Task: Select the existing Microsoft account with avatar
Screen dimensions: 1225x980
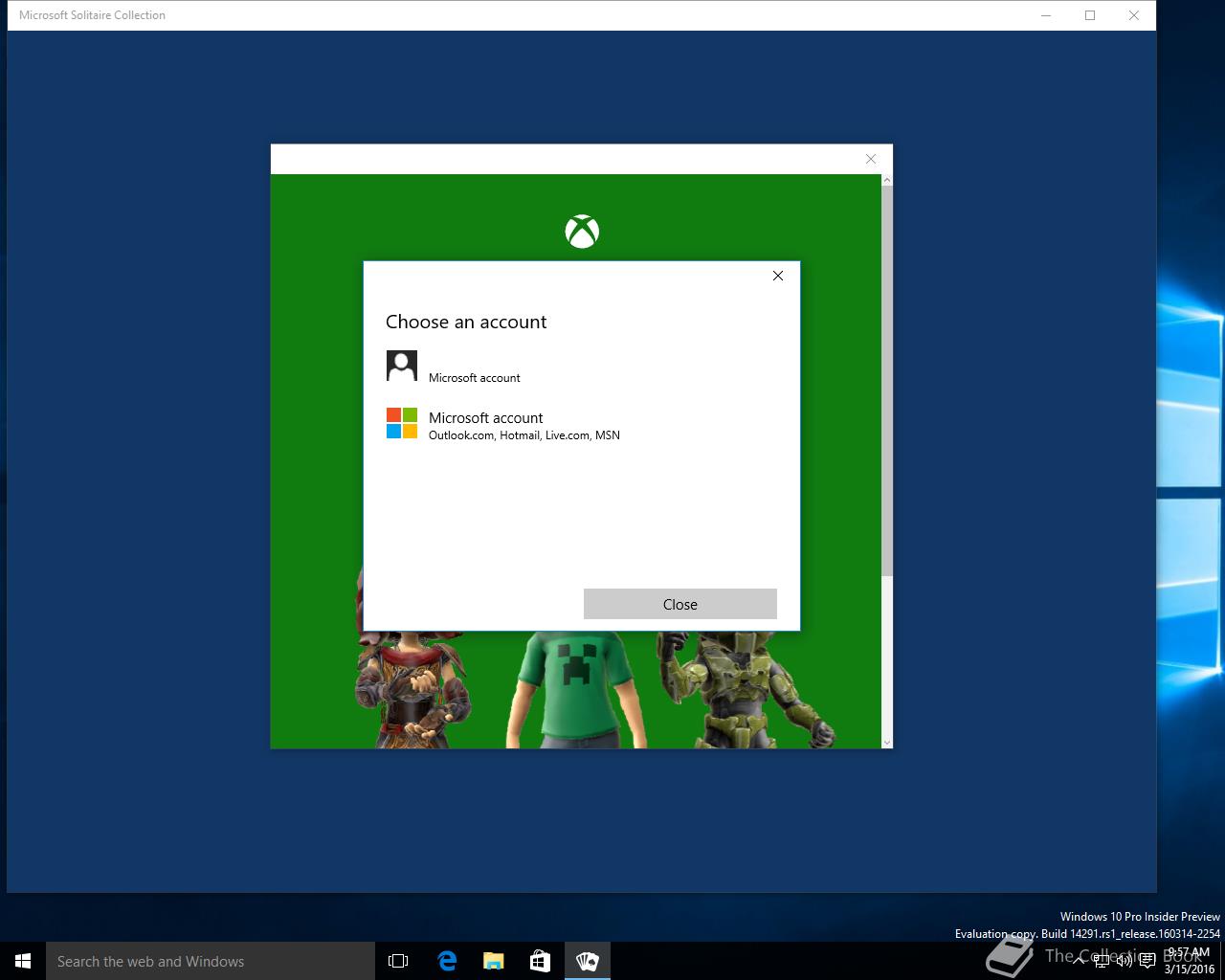Action: point(581,367)
